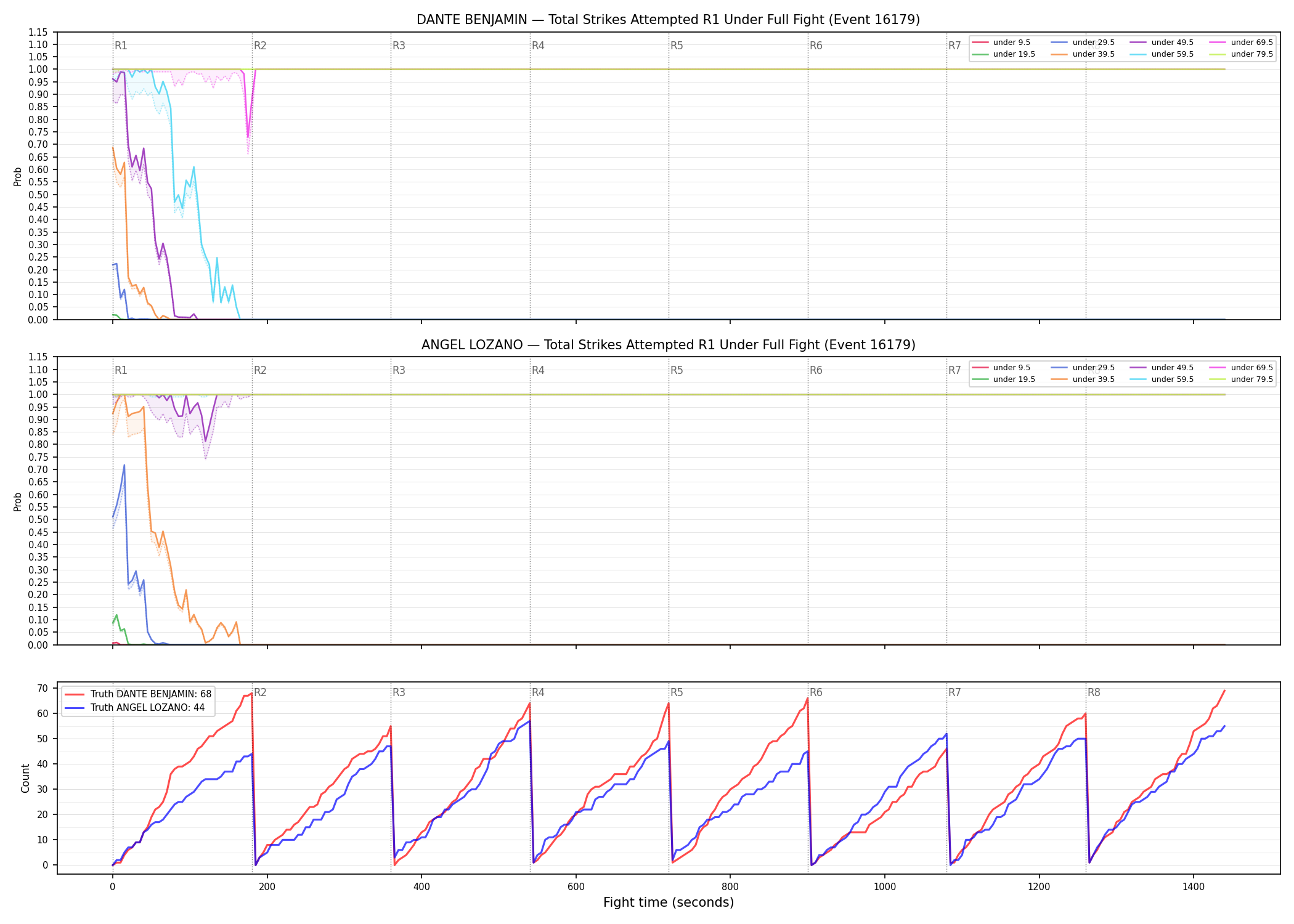The height and width of the screenshot is (924, 1294).
Task: Select 'under 39.5' legend entry in Angel Lozano chart
Action: (1083, 379)
